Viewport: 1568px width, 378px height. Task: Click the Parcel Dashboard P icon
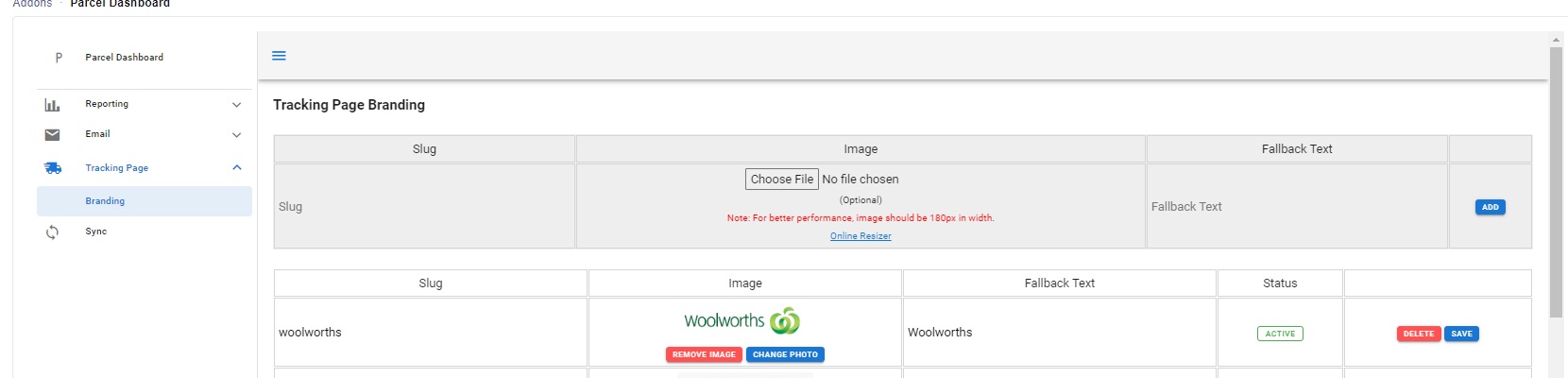click(x=59, y=58)
